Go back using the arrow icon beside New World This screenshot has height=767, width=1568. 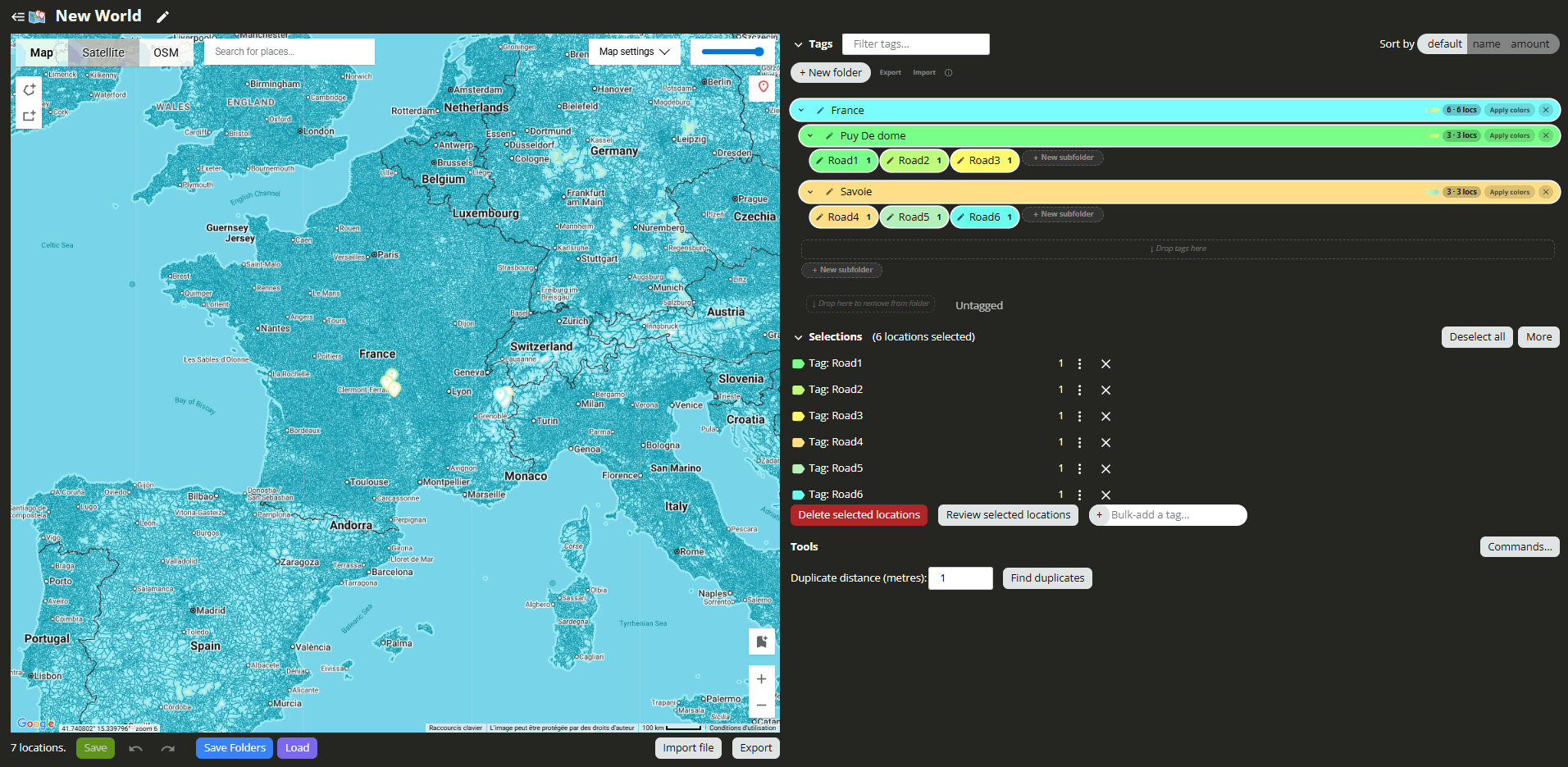[x=17, y=16]
